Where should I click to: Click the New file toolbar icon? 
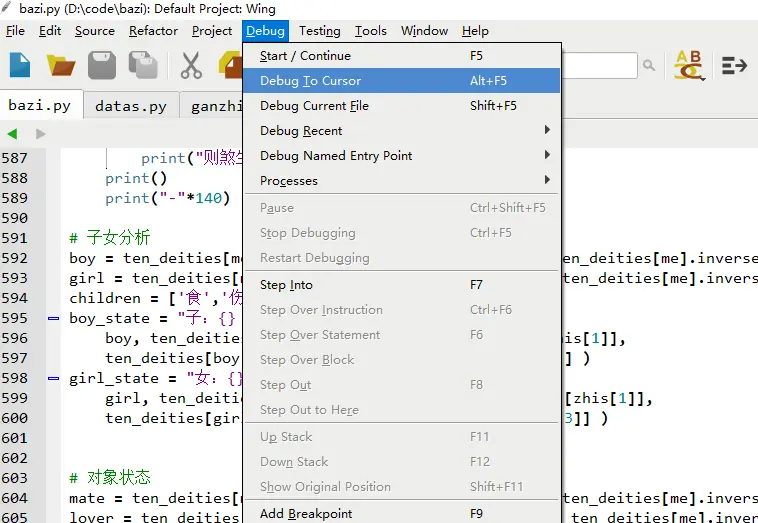tap(20, 65)
